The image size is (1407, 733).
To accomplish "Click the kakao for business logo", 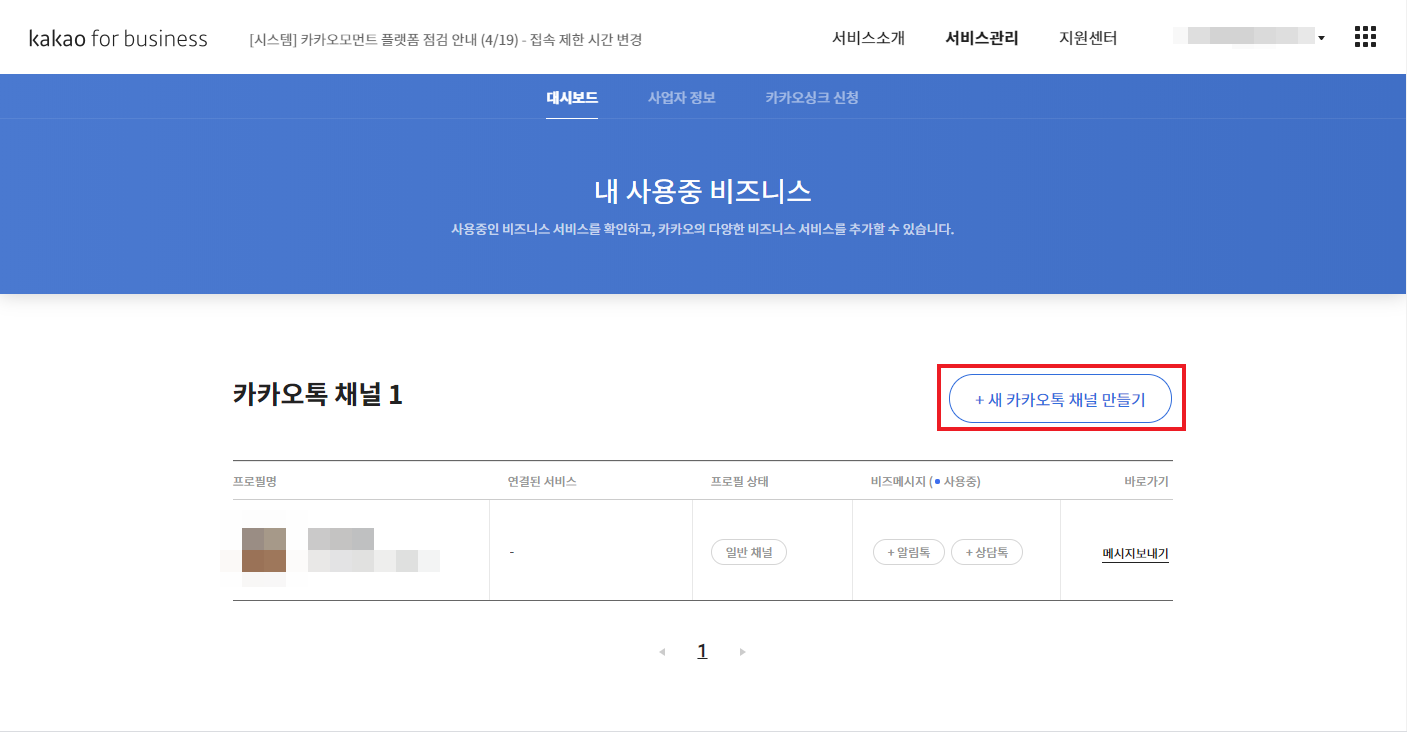I will click(118, 39).
